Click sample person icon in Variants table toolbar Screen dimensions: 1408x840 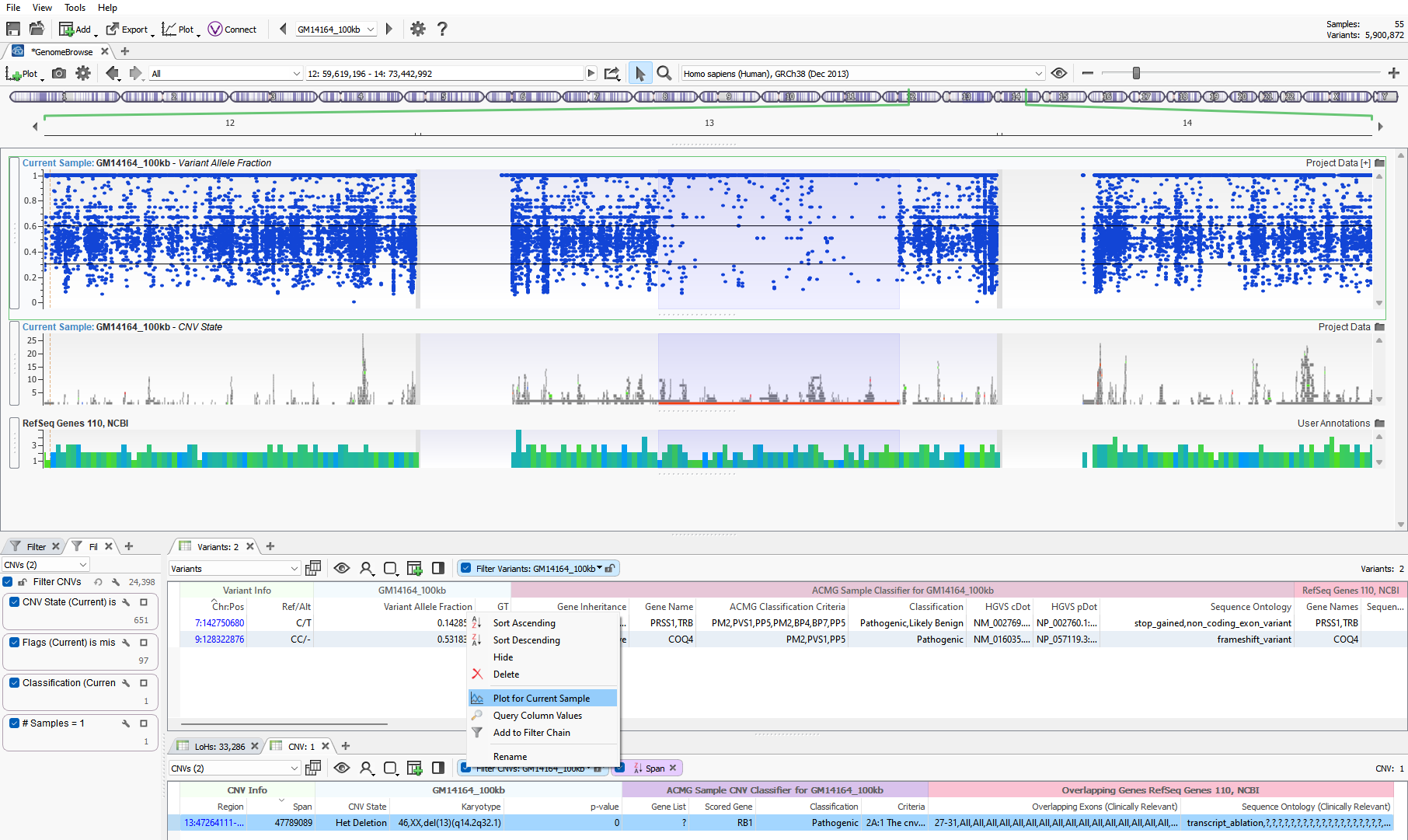(366, 568)
